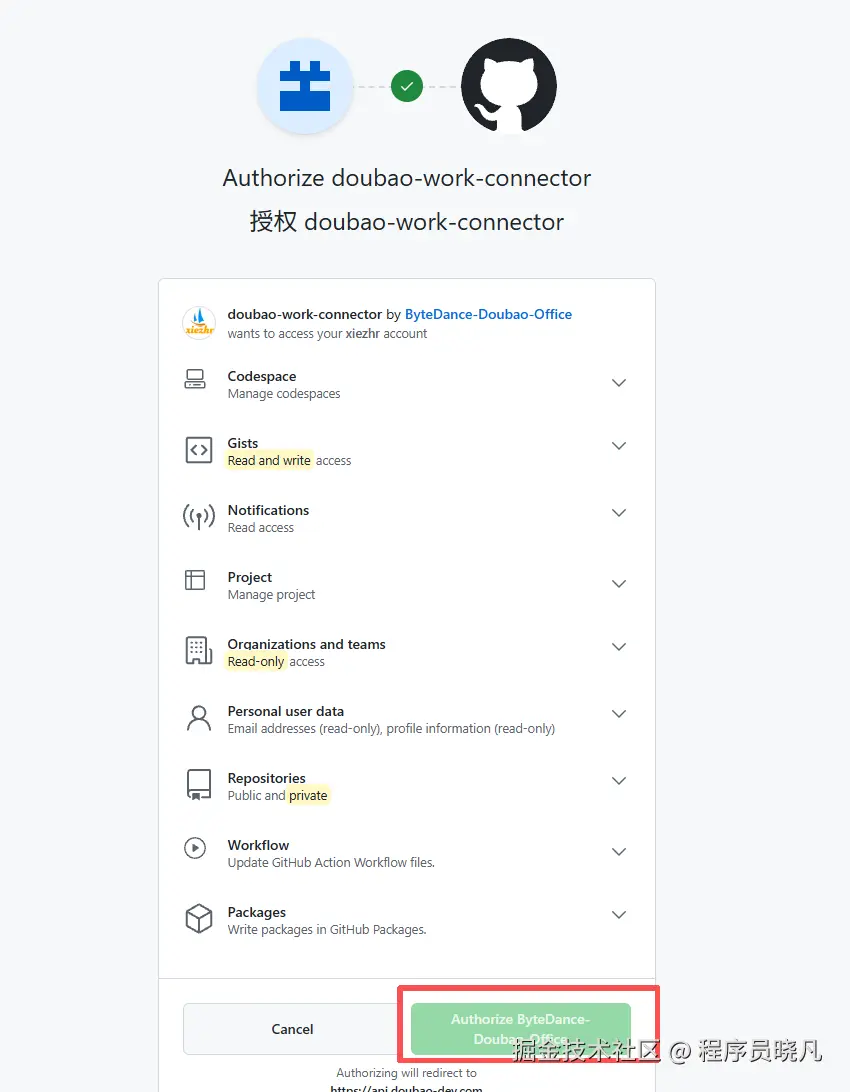The height and width of the screenshot is (1092, 850).
Task: Click the Project table icon
Action: pos(195,579)
